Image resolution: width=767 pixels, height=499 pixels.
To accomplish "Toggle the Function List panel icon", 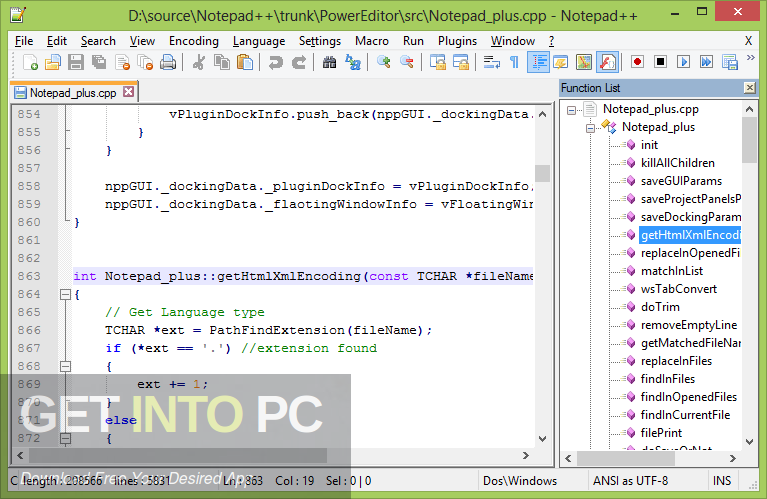I will tap(607, 63).
